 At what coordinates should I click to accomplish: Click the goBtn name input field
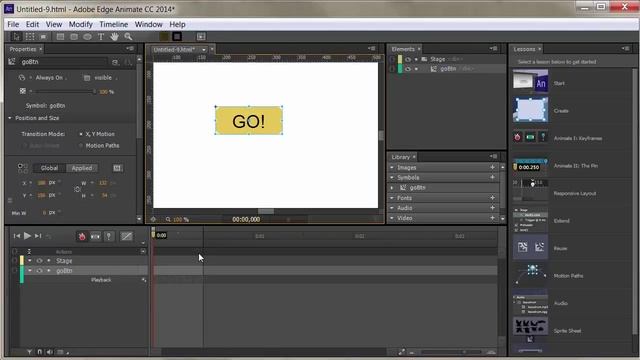63,62
